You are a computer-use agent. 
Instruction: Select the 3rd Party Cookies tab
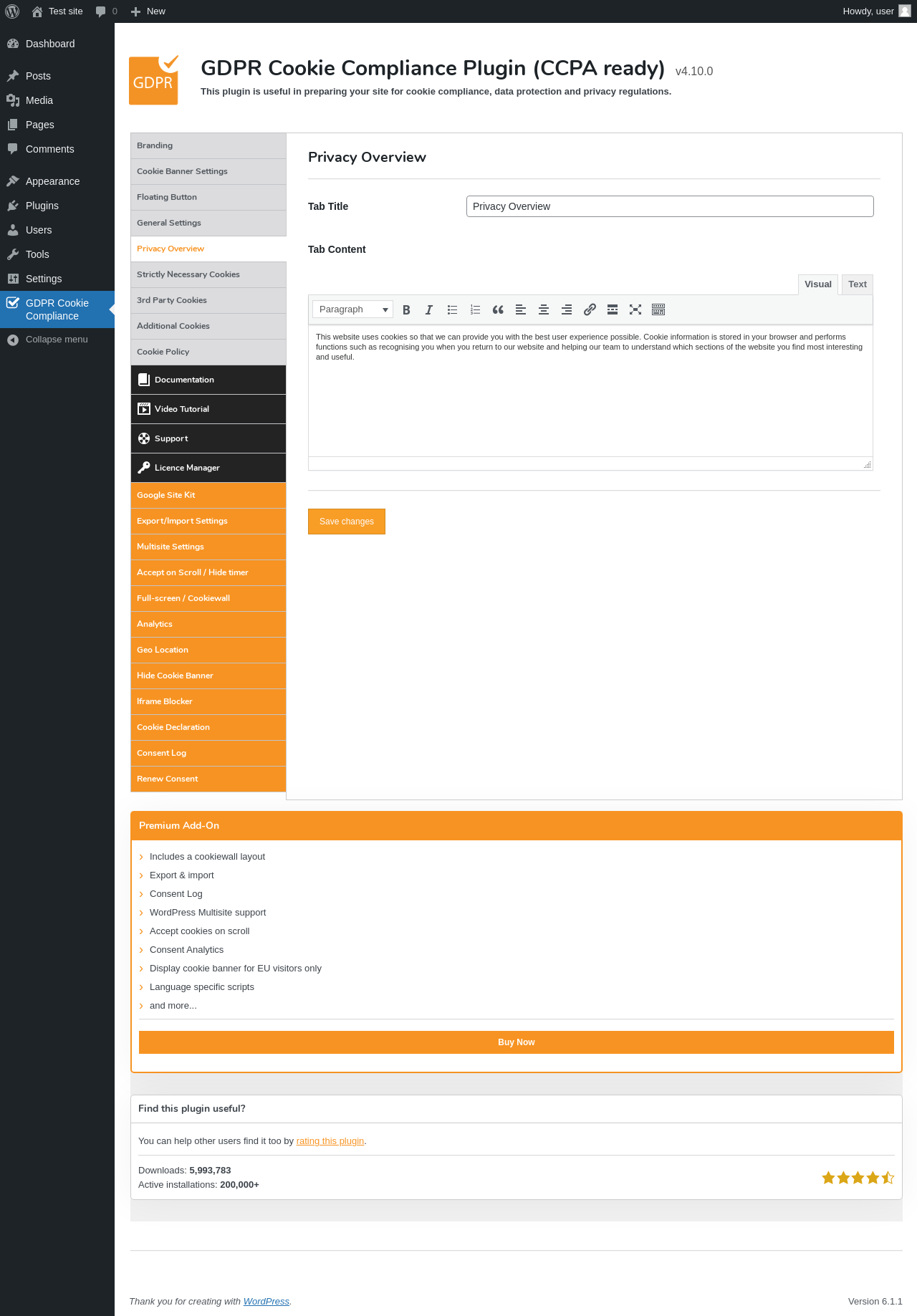coord(208,300)
